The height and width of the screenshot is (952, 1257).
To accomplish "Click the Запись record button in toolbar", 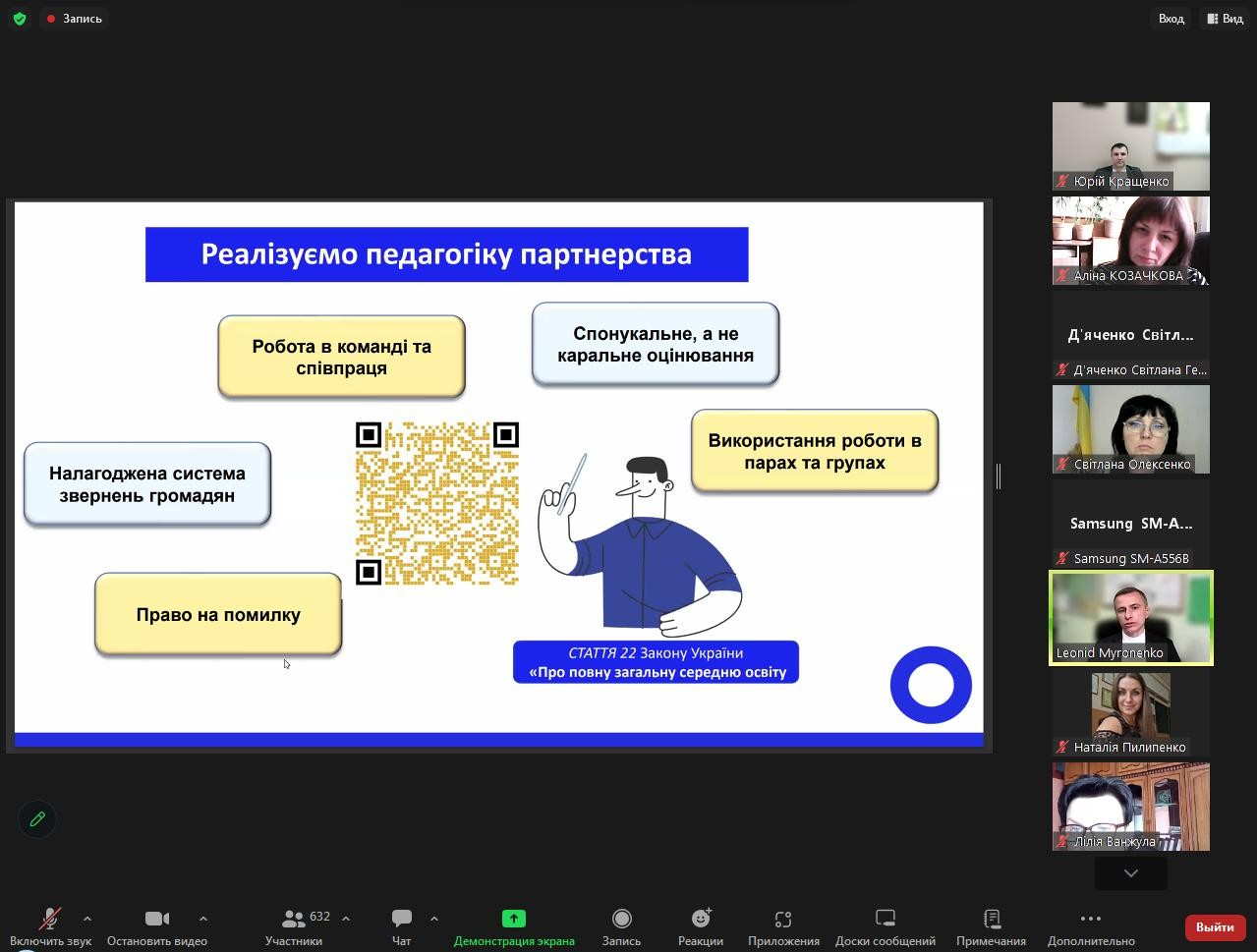I will 621,925.
